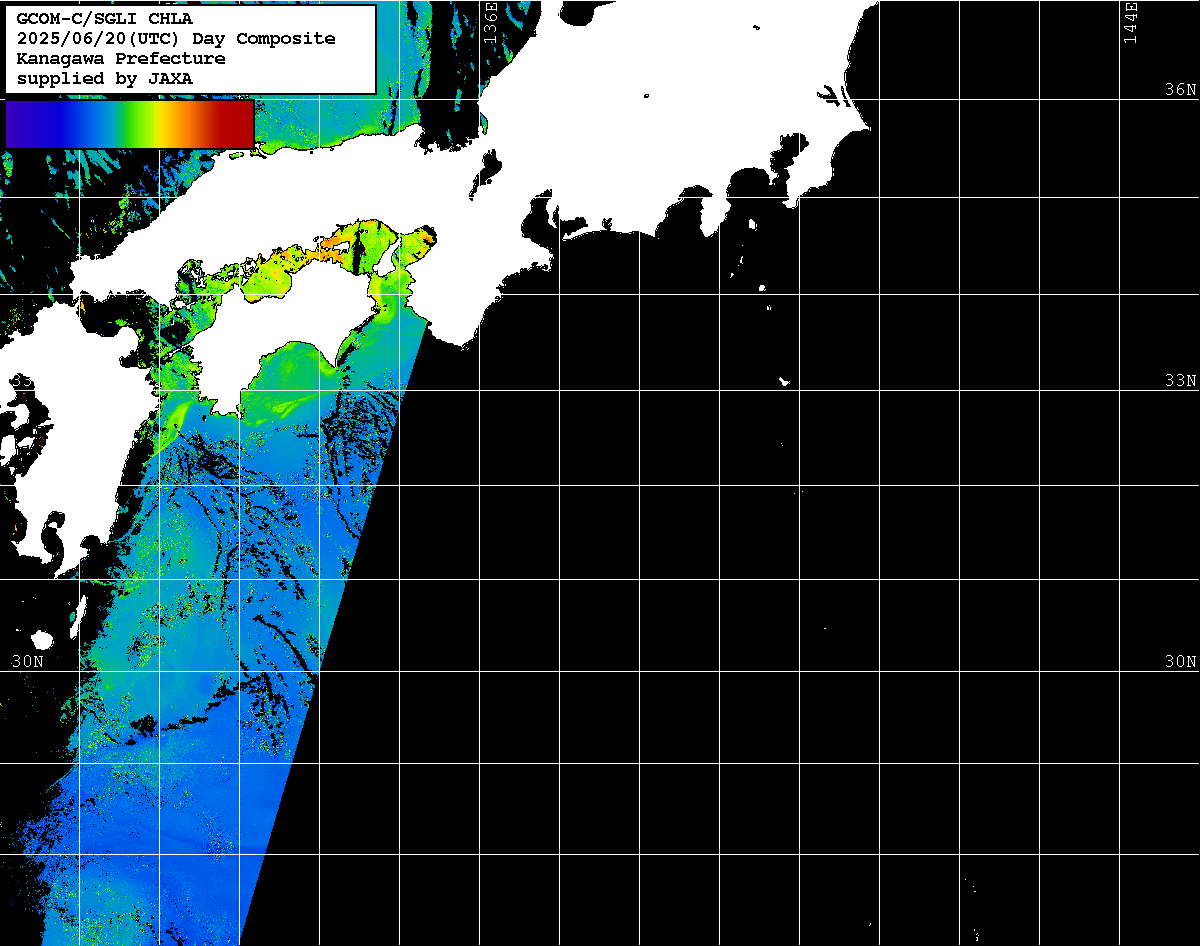The width and height of the screenshot is (1200, 946).
Task: Click the 136E longitude label
Action: click(490, 22)
